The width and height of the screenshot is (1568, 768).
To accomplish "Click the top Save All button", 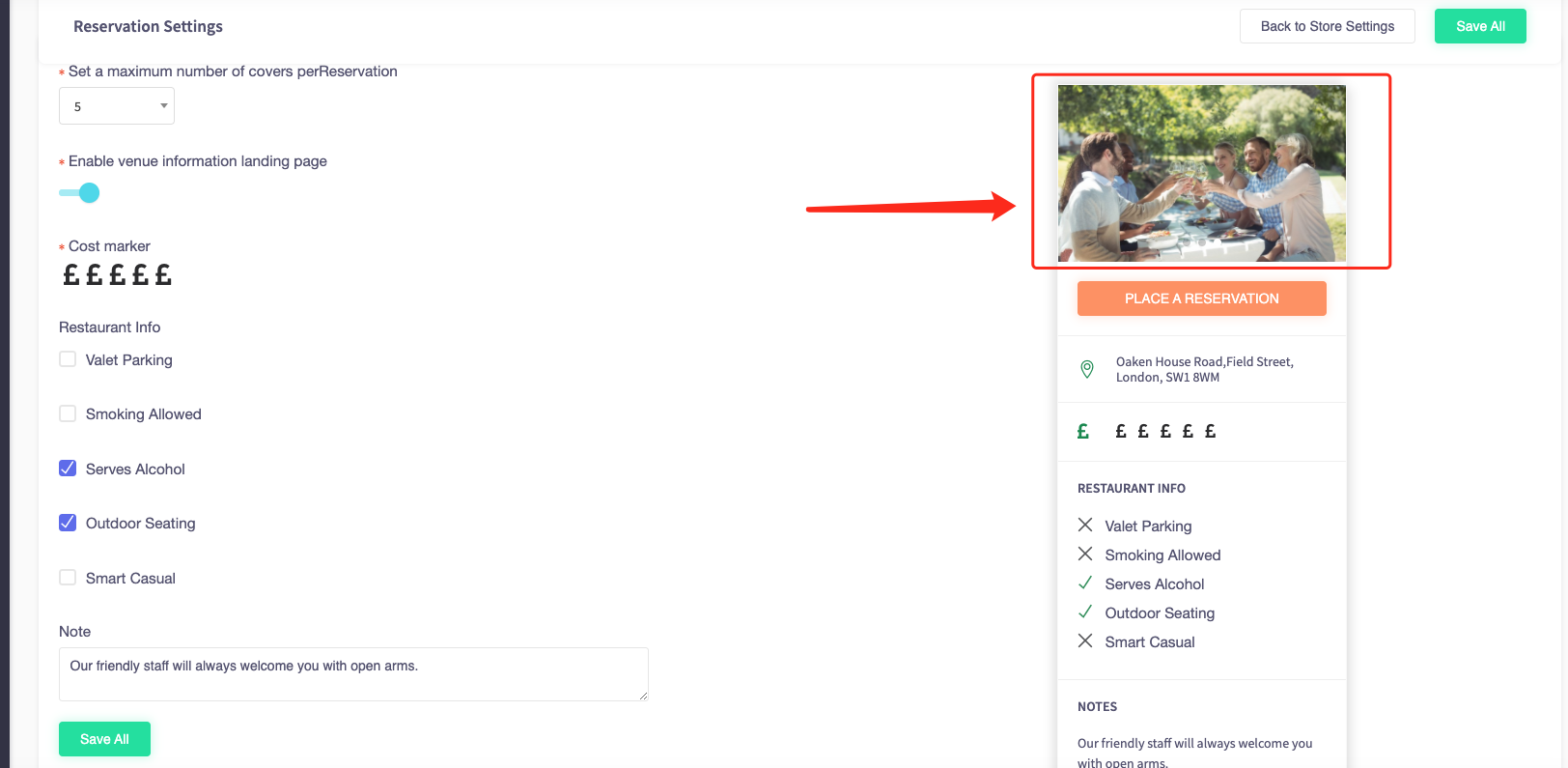I will (1480, 26).
